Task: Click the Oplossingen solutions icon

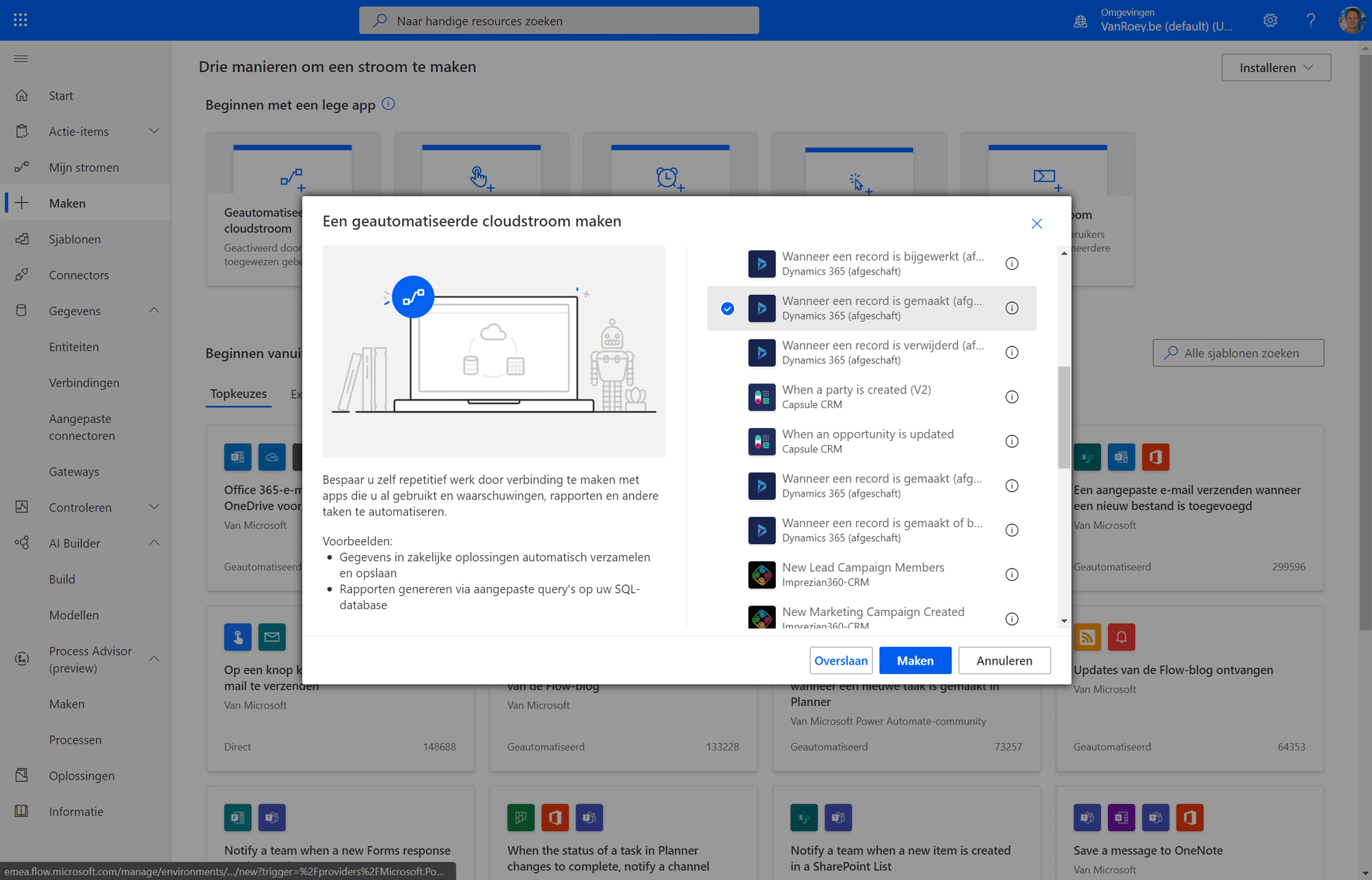Action: (x=22, y=775)
